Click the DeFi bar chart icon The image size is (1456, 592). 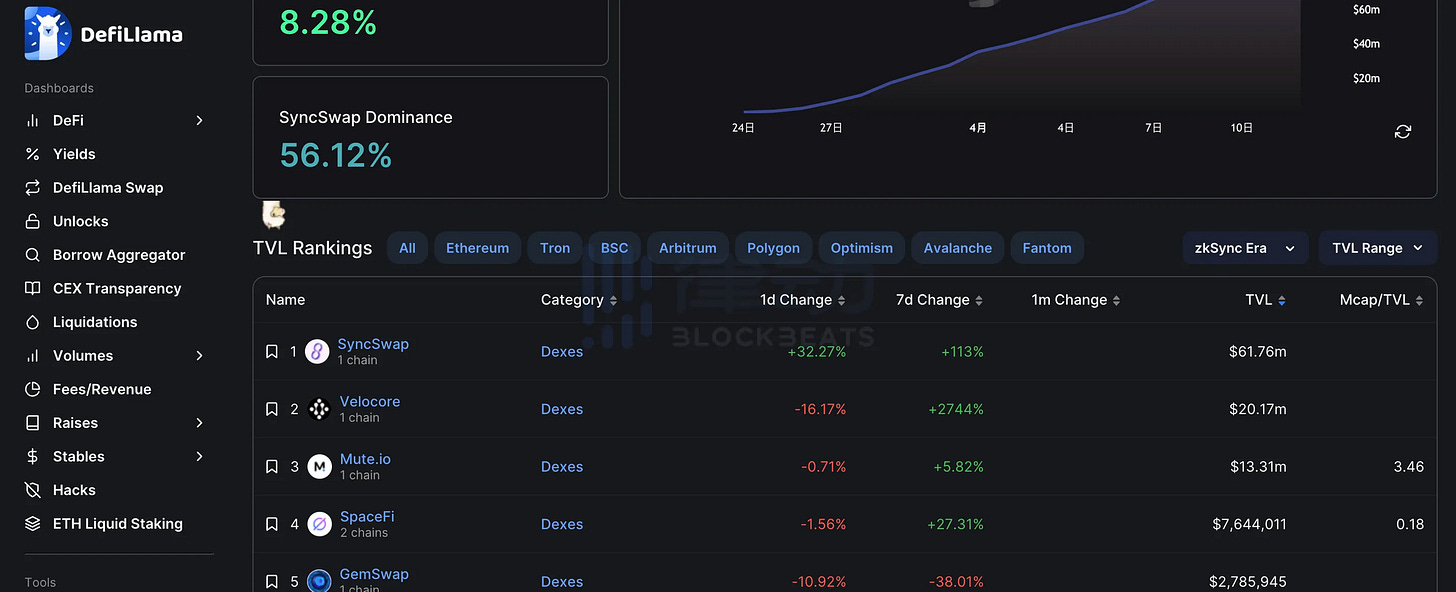(33, 120)
